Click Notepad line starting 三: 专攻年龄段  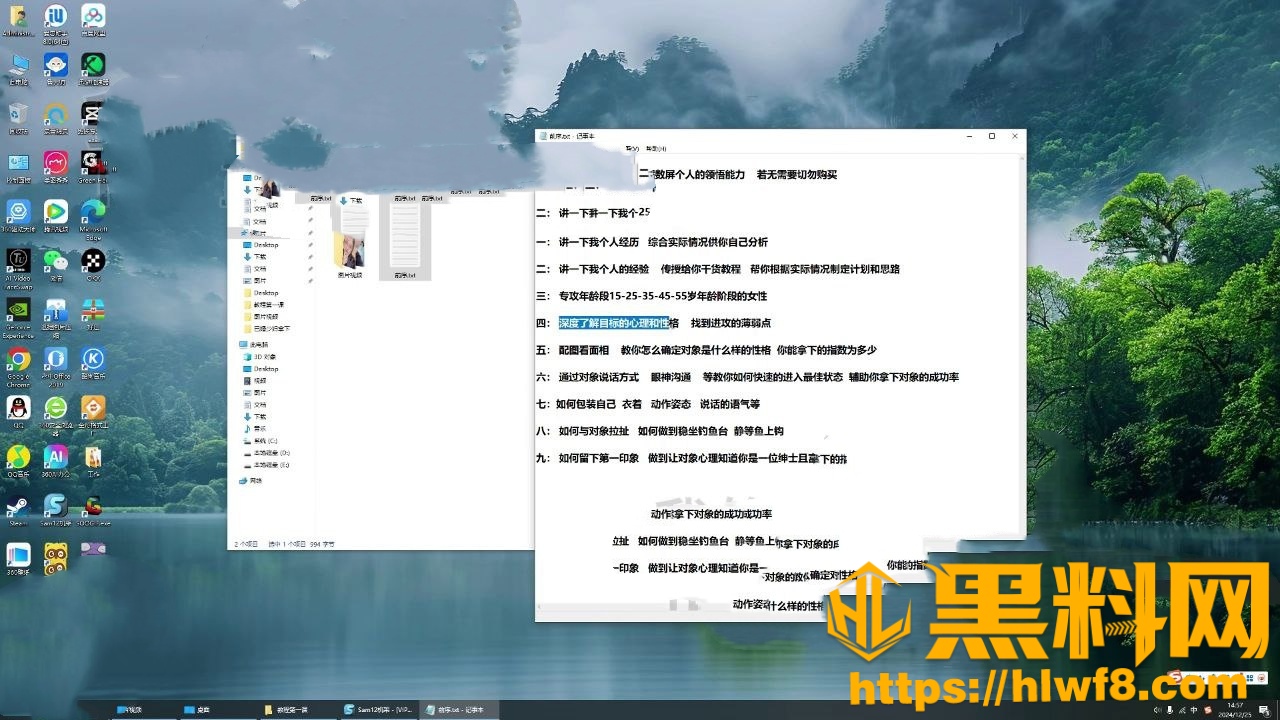(652, 296)
